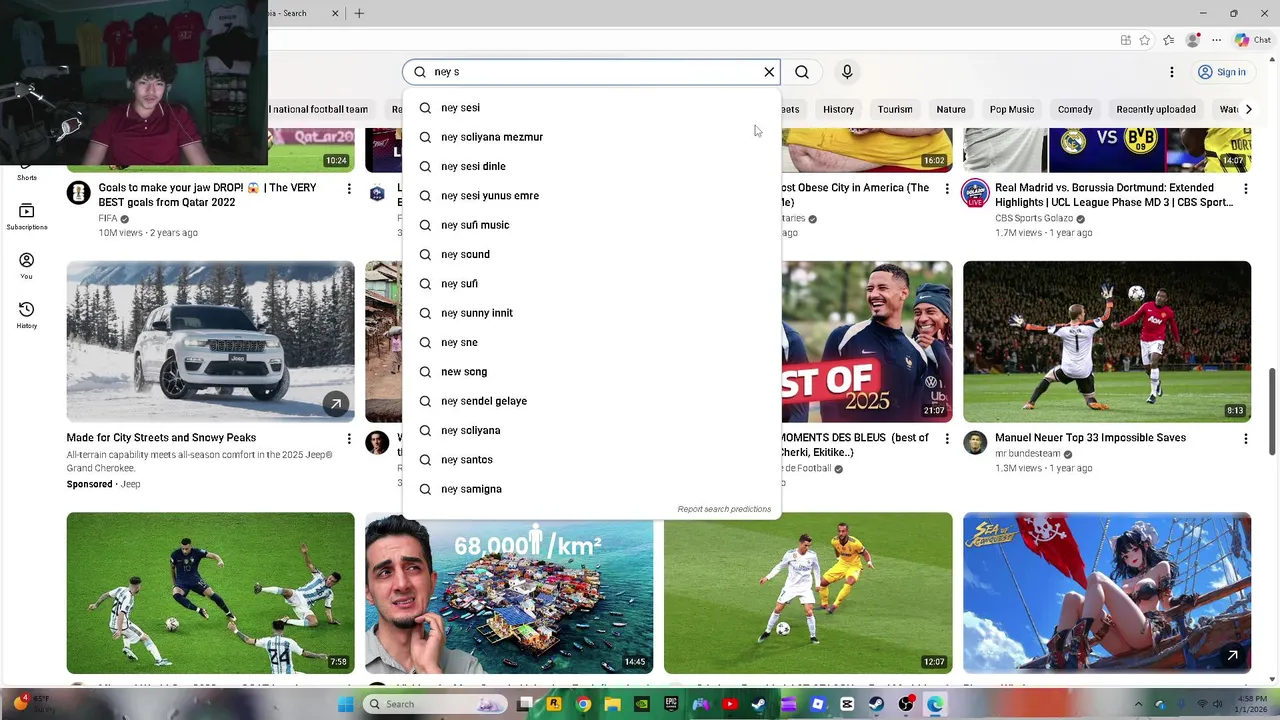Select the 'ney soliyana mezmur' suggestion

tap(591, 137)
